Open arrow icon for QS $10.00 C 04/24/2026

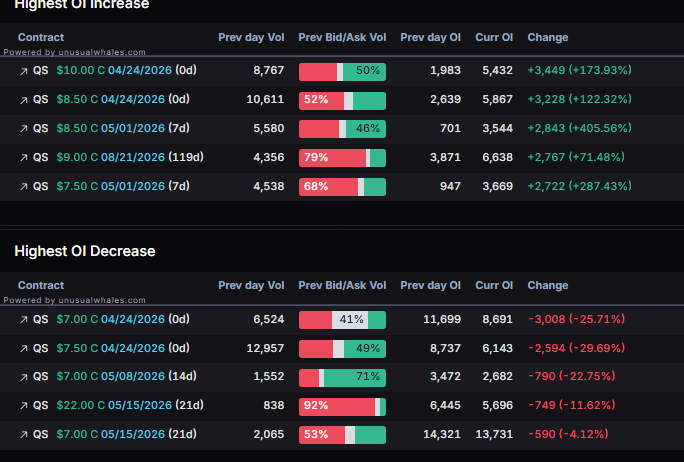click(x=24, y=71)
